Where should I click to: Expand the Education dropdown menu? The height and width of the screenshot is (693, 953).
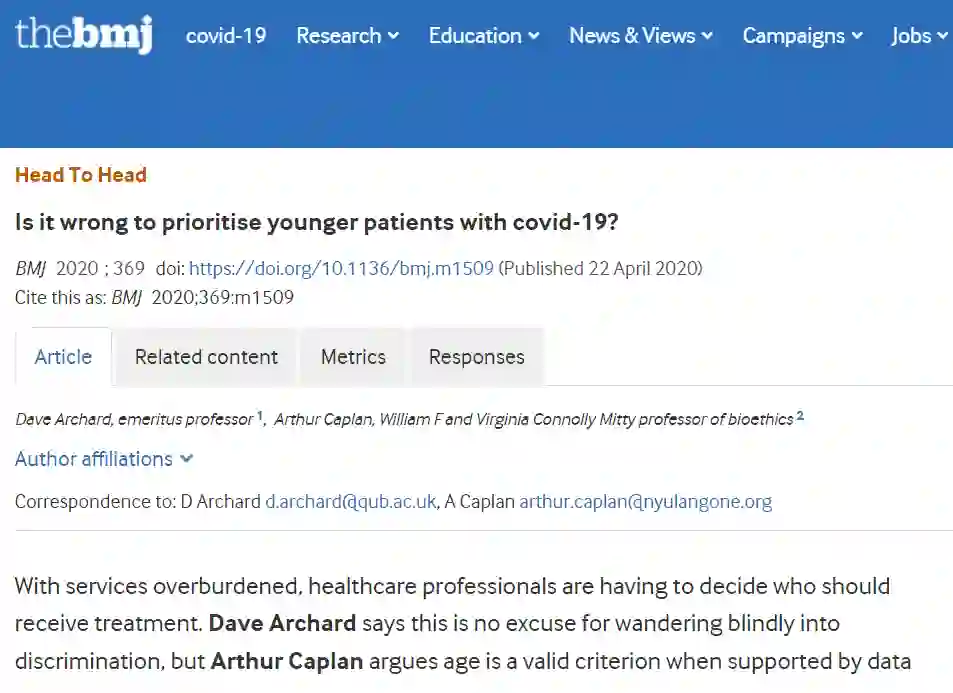point(483,36)
